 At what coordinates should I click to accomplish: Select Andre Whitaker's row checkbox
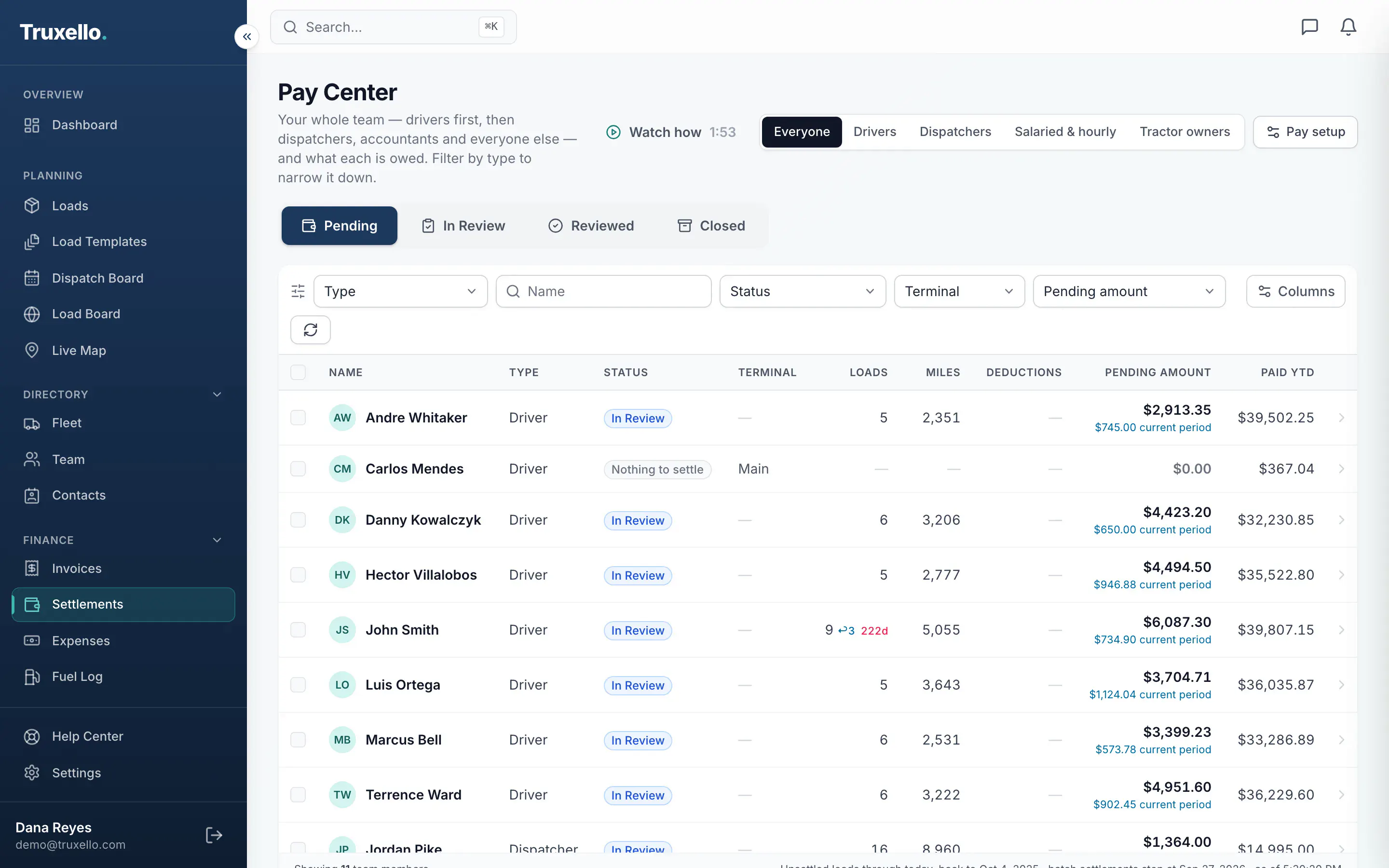tap(298, 418)
